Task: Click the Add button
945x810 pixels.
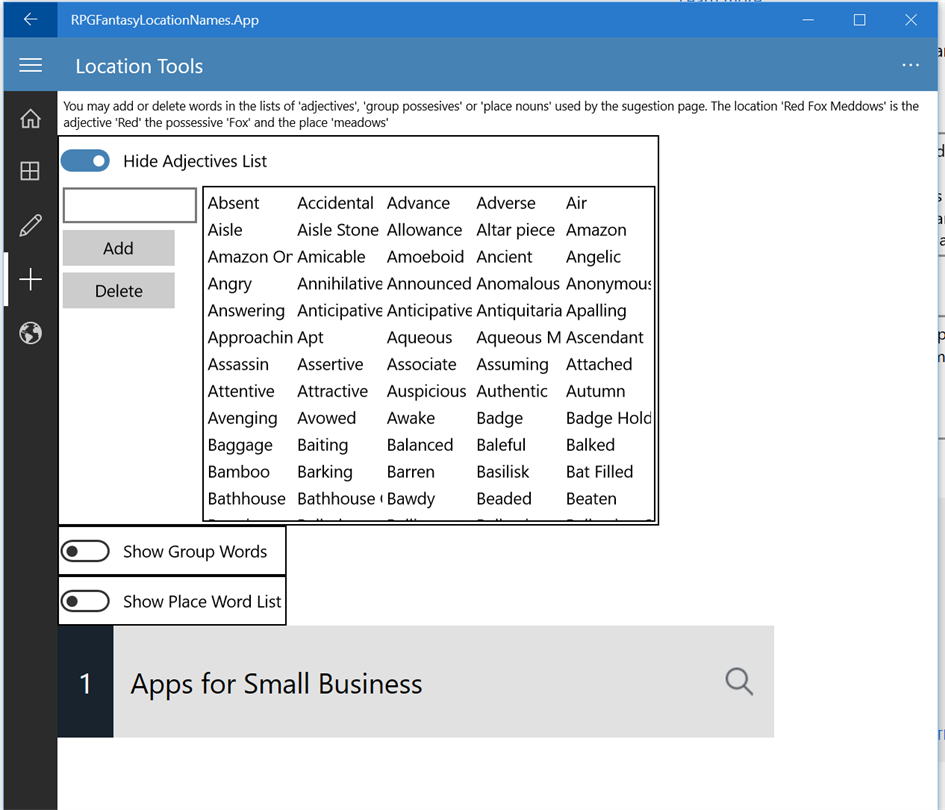Action: [x=119, y=248]
